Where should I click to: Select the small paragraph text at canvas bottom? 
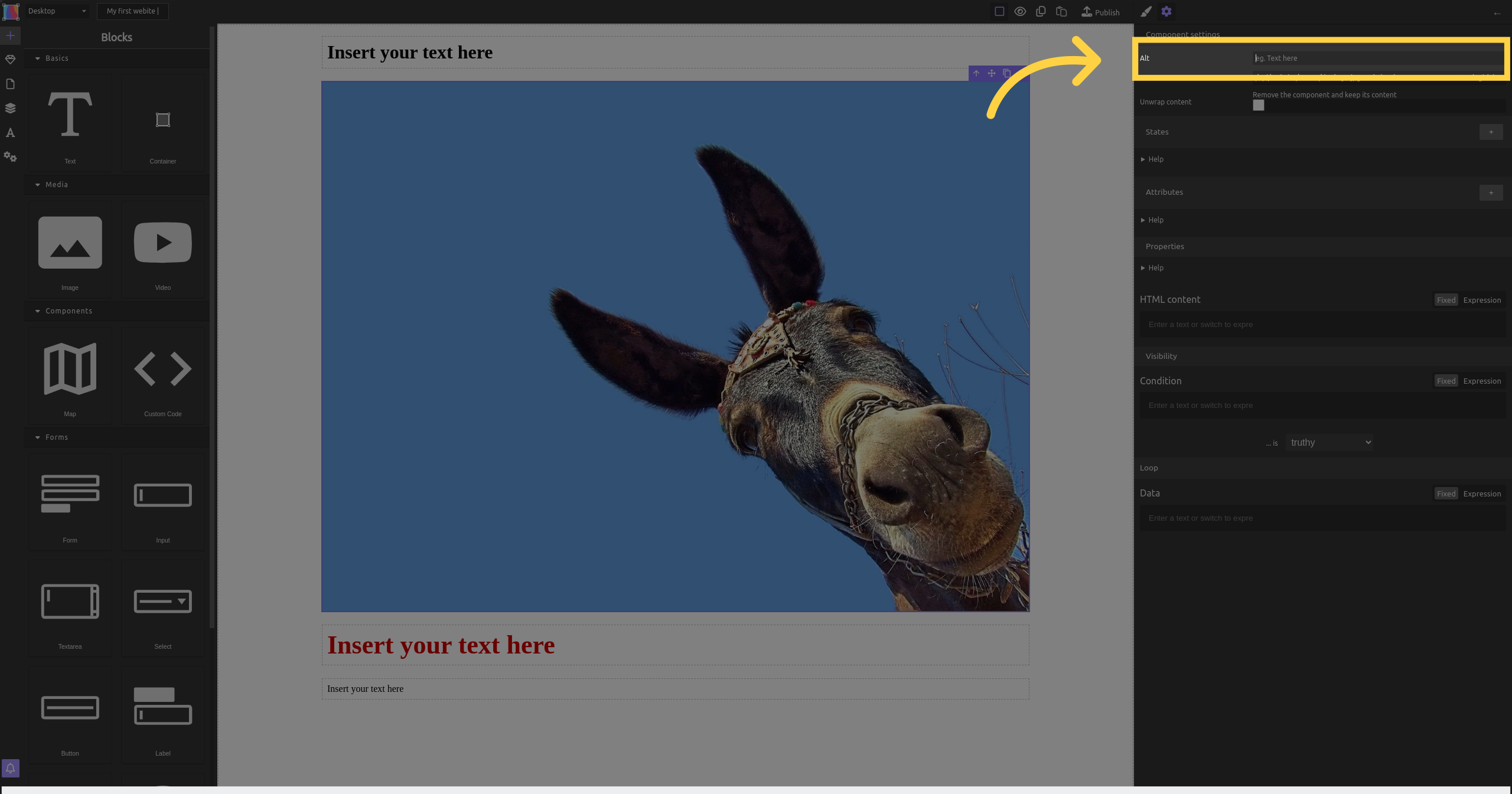(x=675, y=689)
